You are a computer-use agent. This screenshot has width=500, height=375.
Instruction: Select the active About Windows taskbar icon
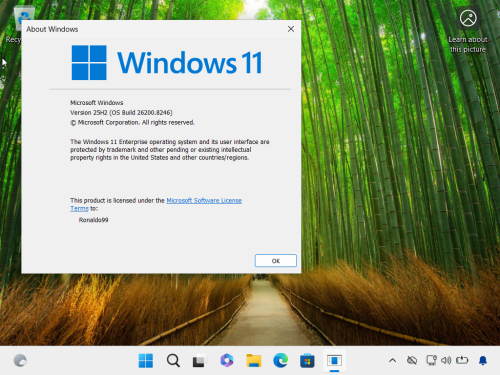(x=334, y=360)
